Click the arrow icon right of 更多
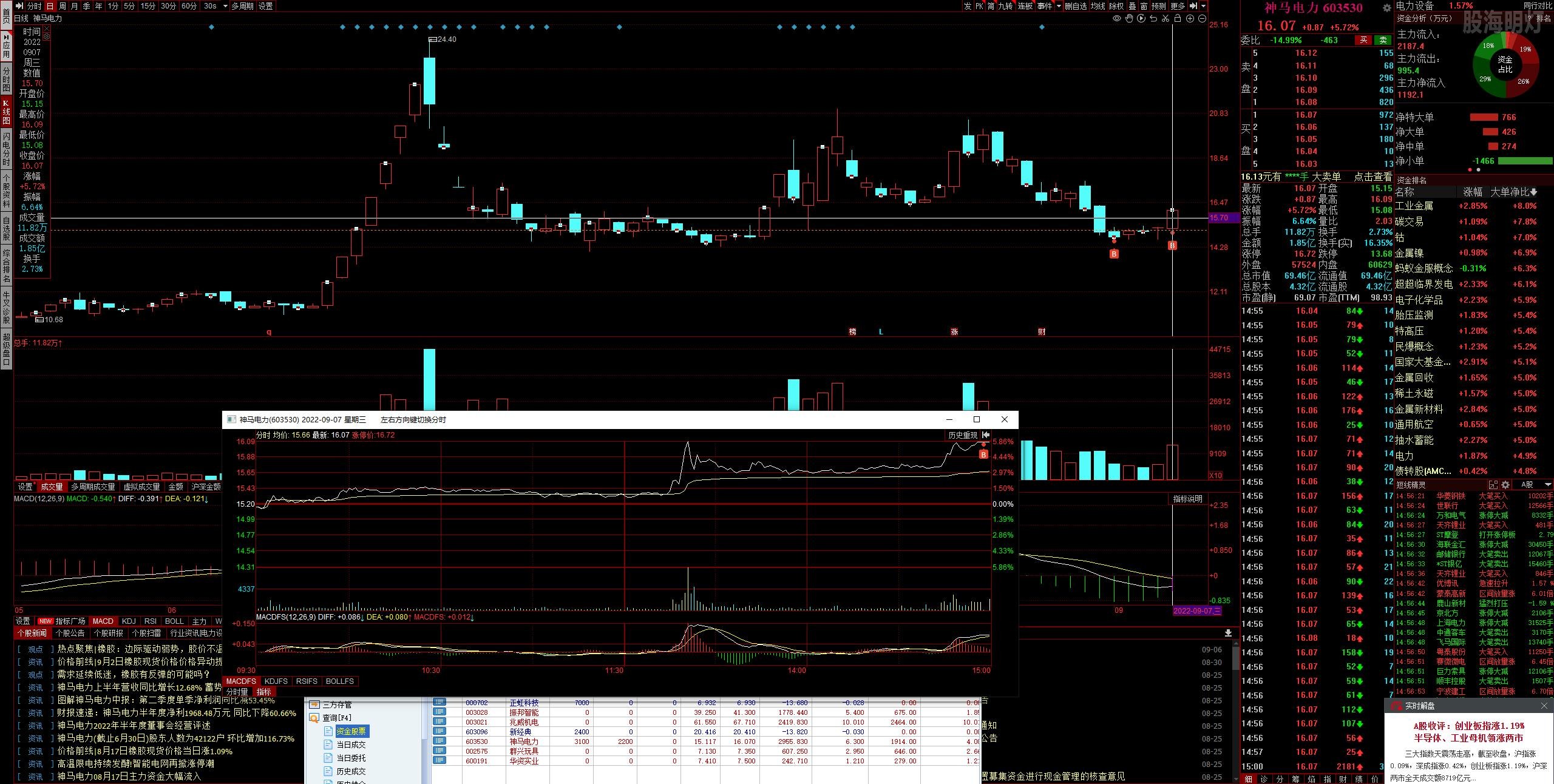Image resolution: width=1554 pixels, height=784 pixels. (x=1193, y=6)
